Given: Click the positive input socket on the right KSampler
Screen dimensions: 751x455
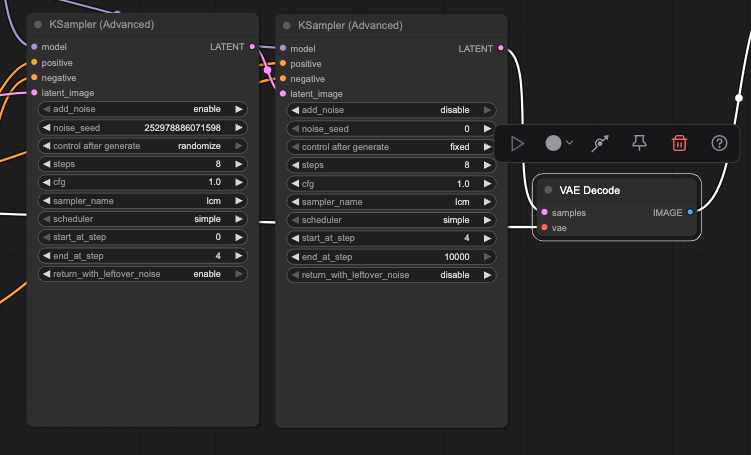Looking at the screenshot, I should [283, 63].
